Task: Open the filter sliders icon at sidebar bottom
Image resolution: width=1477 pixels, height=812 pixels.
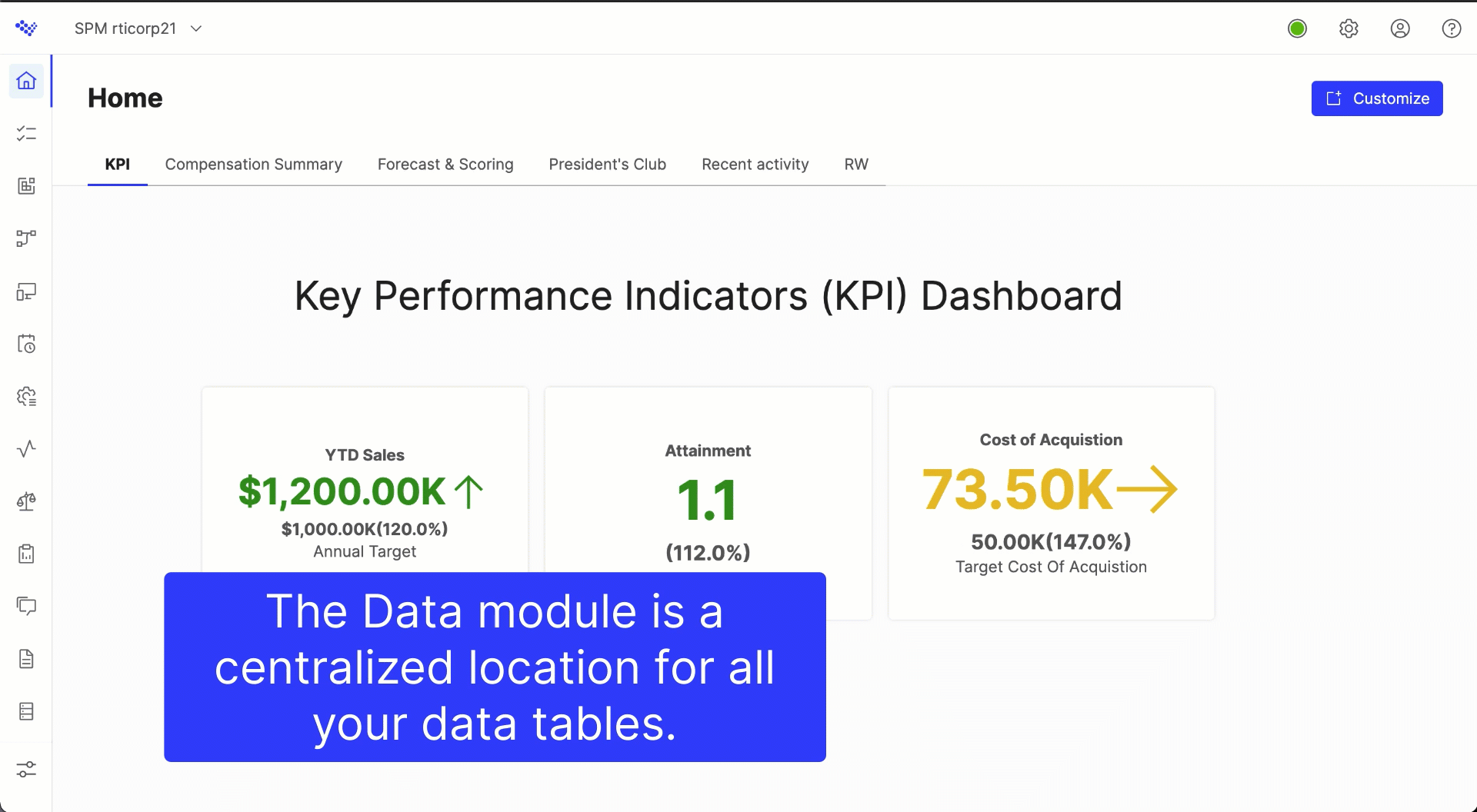Action: coord(26,769)
